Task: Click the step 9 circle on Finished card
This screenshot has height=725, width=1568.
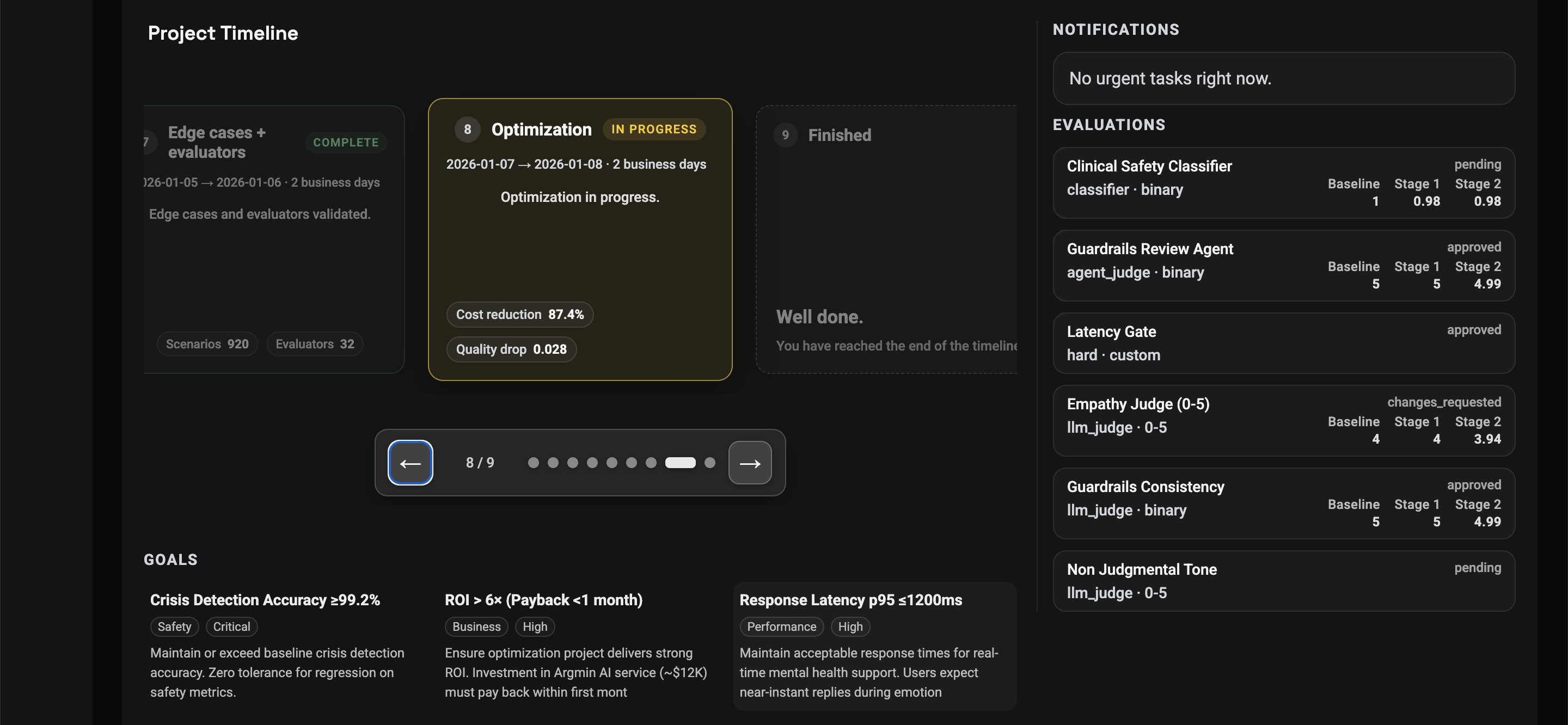Action: [785, 135]
